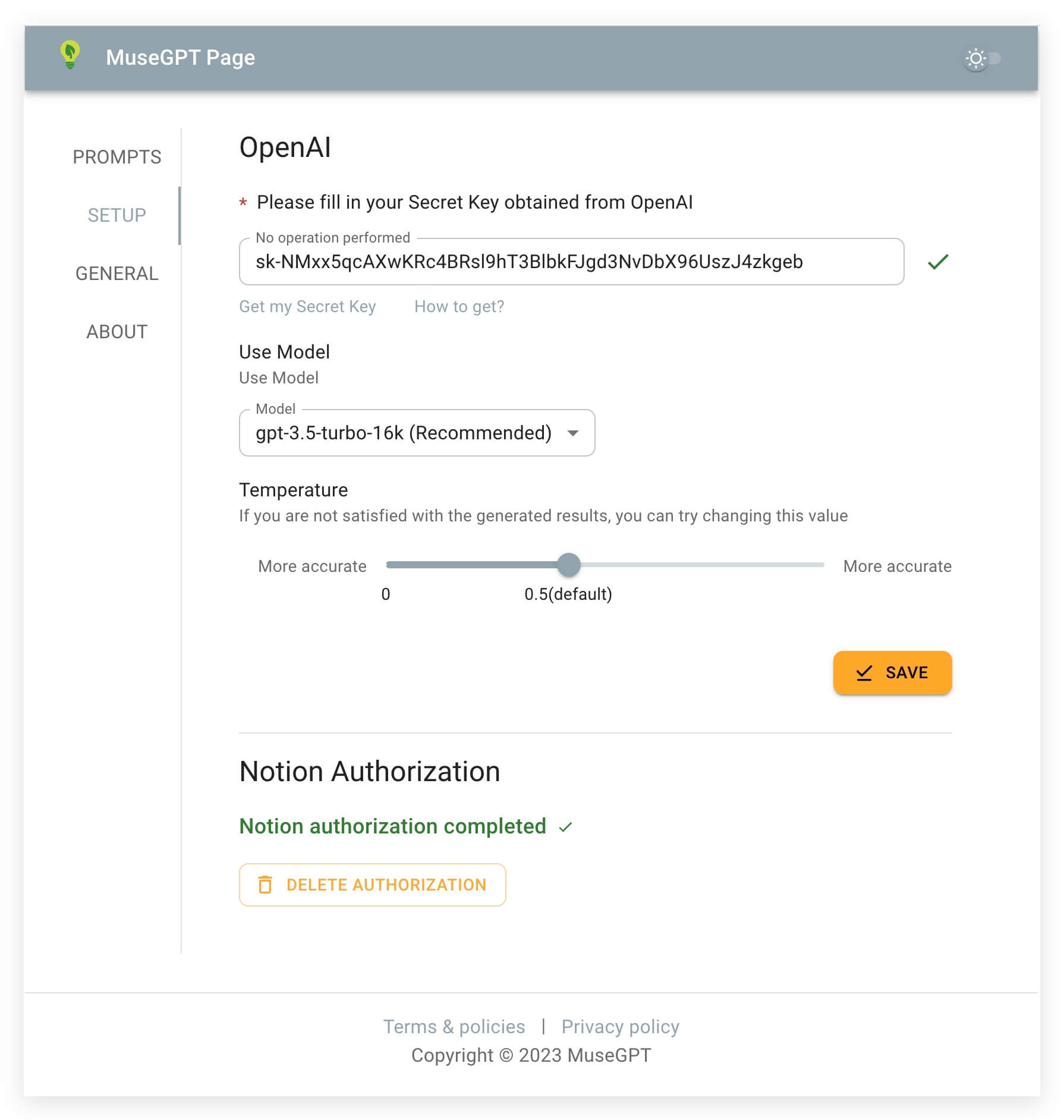Click the Temperature section label

pos(294,490)
